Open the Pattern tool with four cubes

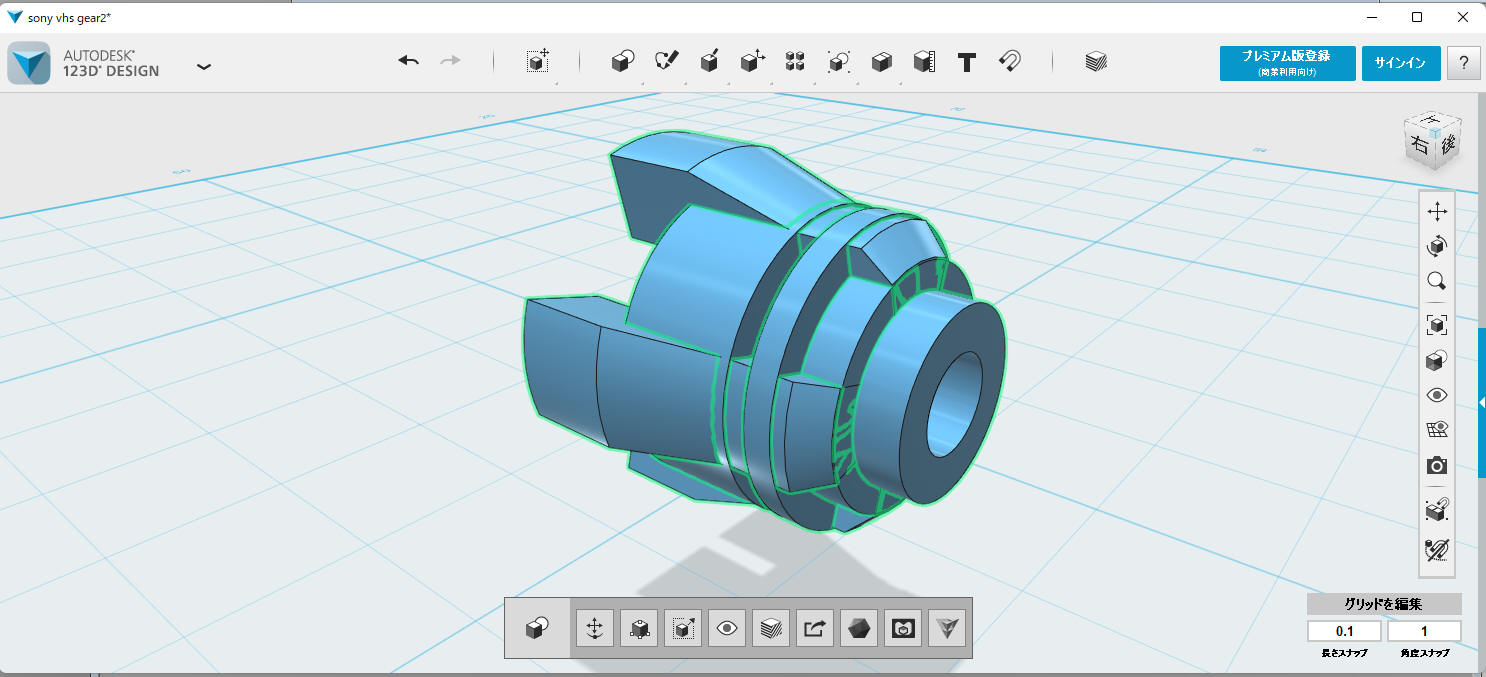[x=795, y=62]
